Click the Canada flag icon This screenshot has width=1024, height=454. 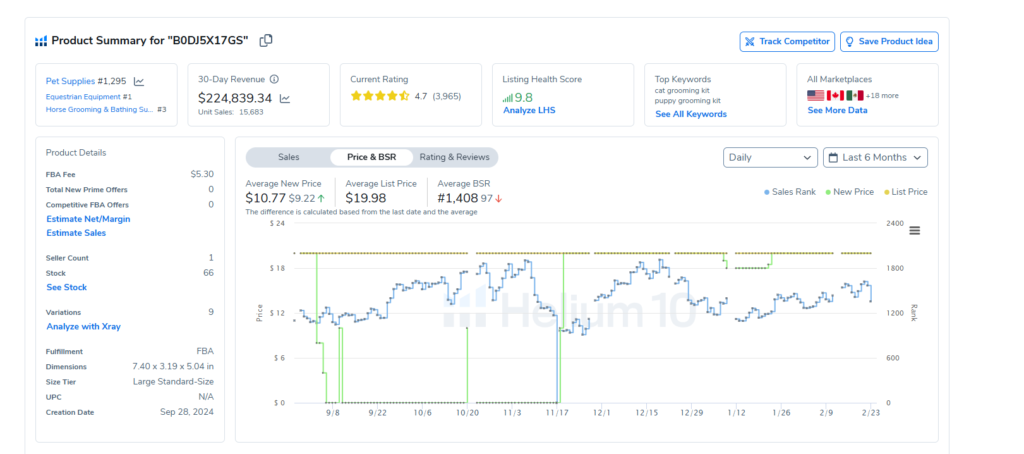[834, 96]
